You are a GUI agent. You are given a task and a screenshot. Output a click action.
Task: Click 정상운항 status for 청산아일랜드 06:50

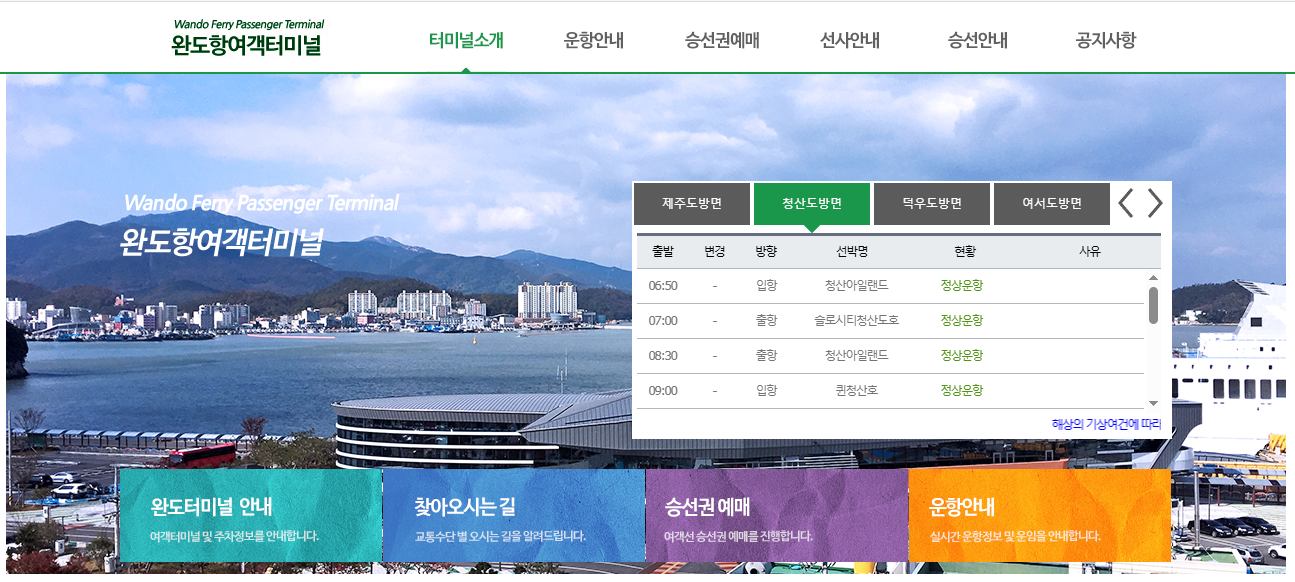point(964,286)
